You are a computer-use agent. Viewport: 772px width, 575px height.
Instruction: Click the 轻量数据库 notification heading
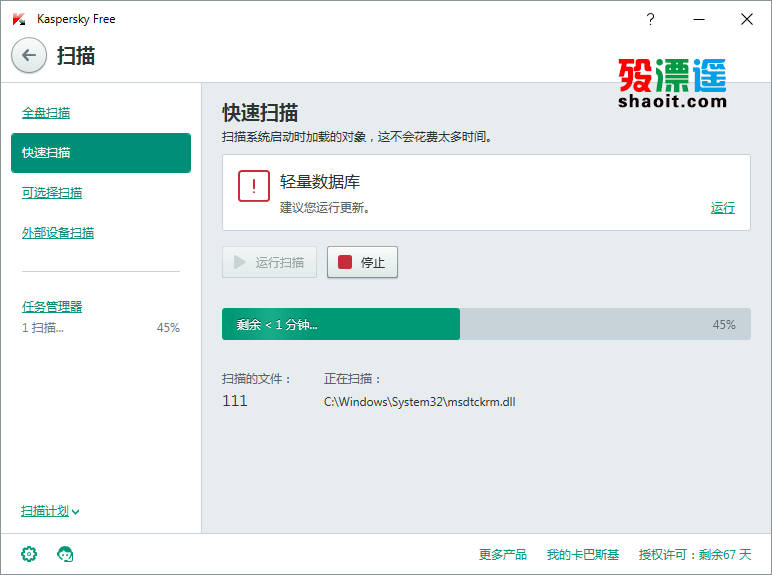click(x=320, y=182)
